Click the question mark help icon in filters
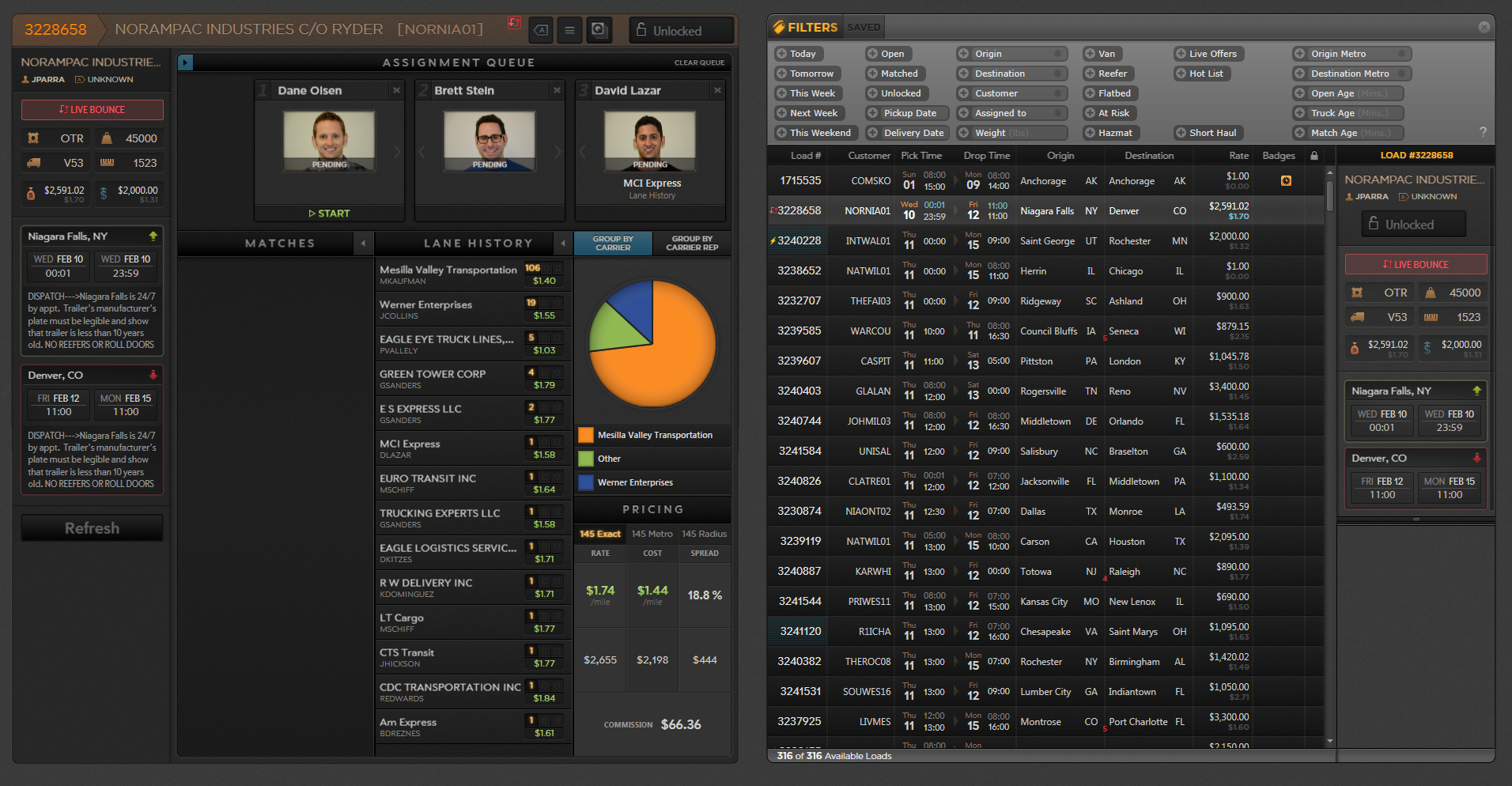 [x=1483, y=132]
